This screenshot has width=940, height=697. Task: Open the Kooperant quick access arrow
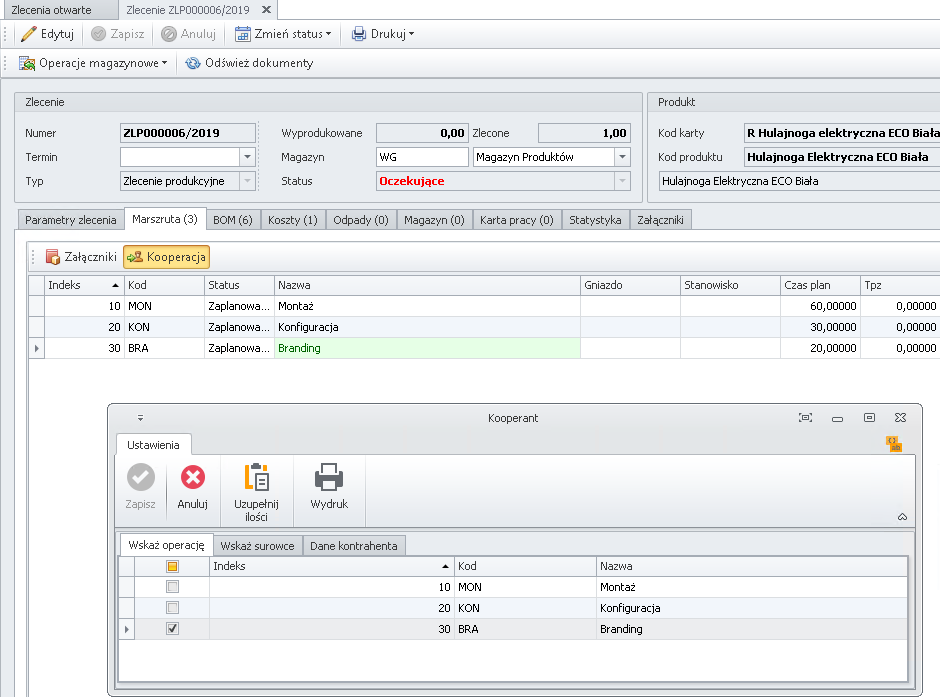pos(140,418)
